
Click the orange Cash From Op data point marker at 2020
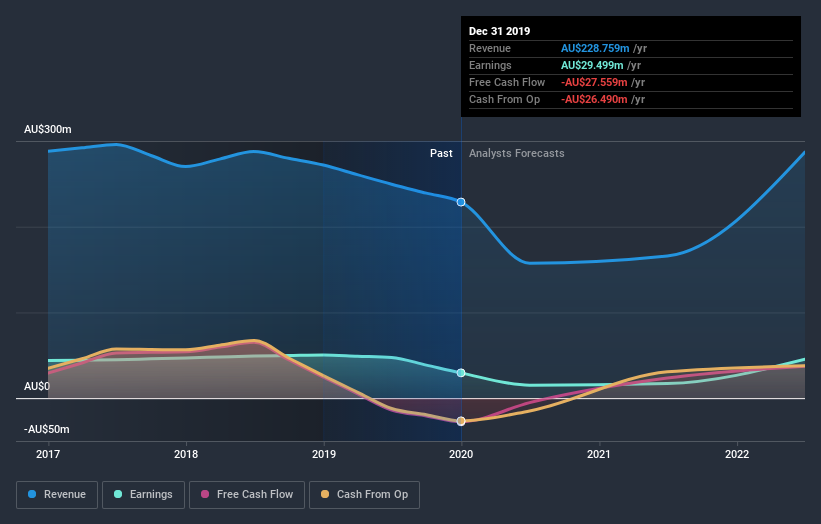pos(461,421)
